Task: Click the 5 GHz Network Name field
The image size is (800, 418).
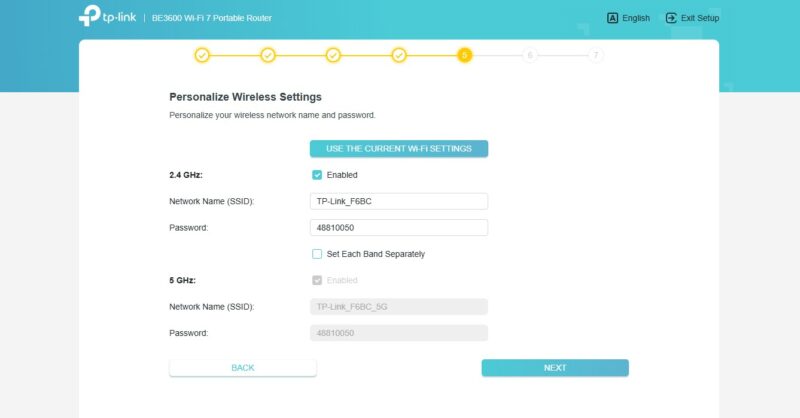Action: (399, 307)
